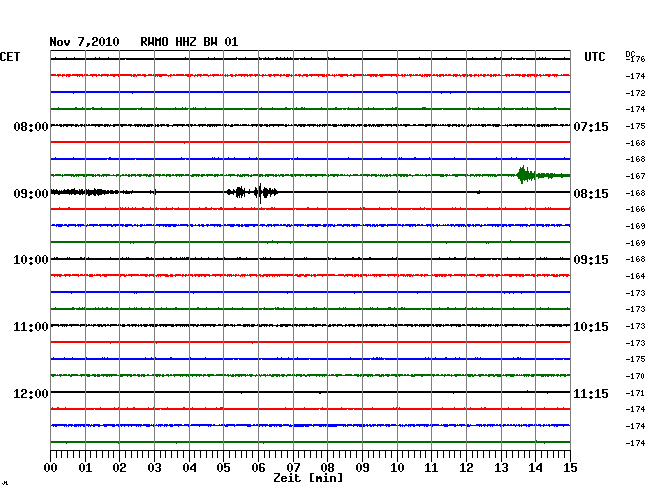
Task: Select the '10:00' CET time label
Action: click(x=31, y=260)
